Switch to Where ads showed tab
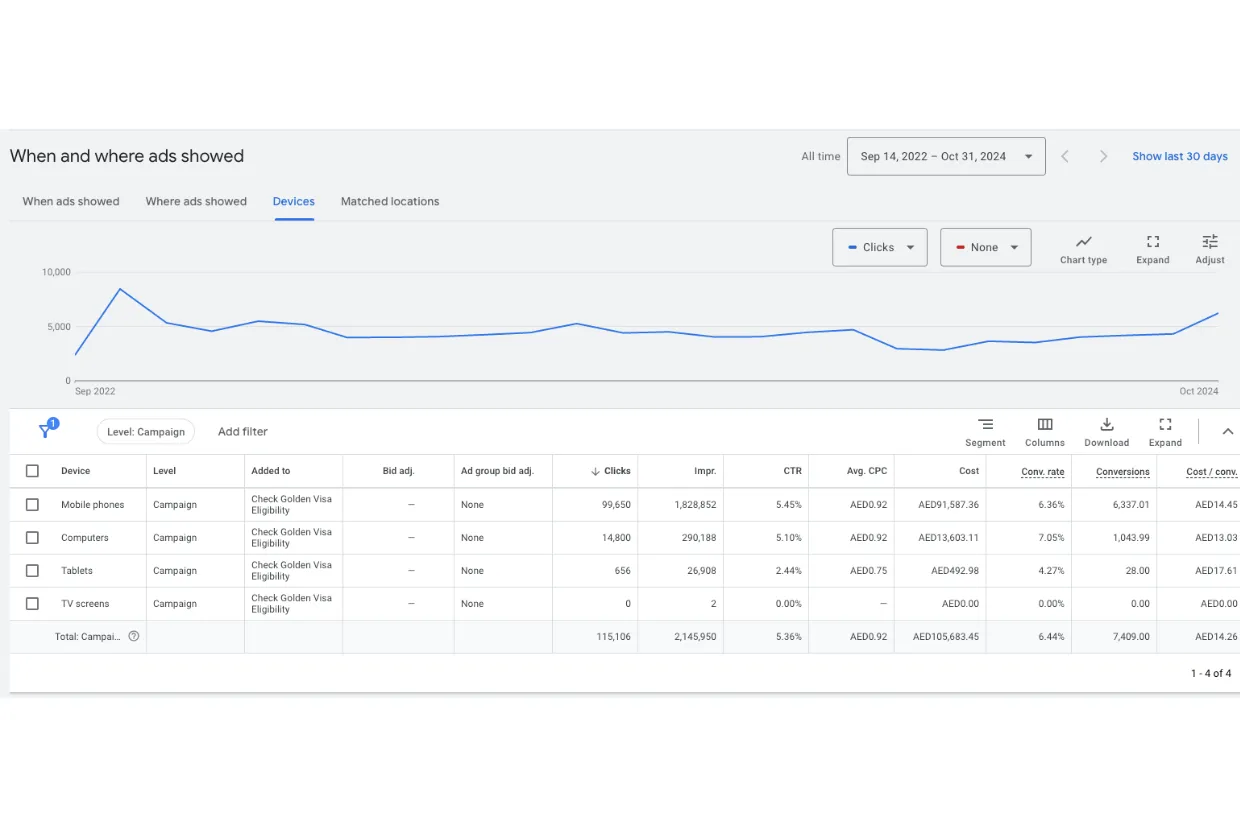The width and height of the screenshot is (1240, 827). 196,201
